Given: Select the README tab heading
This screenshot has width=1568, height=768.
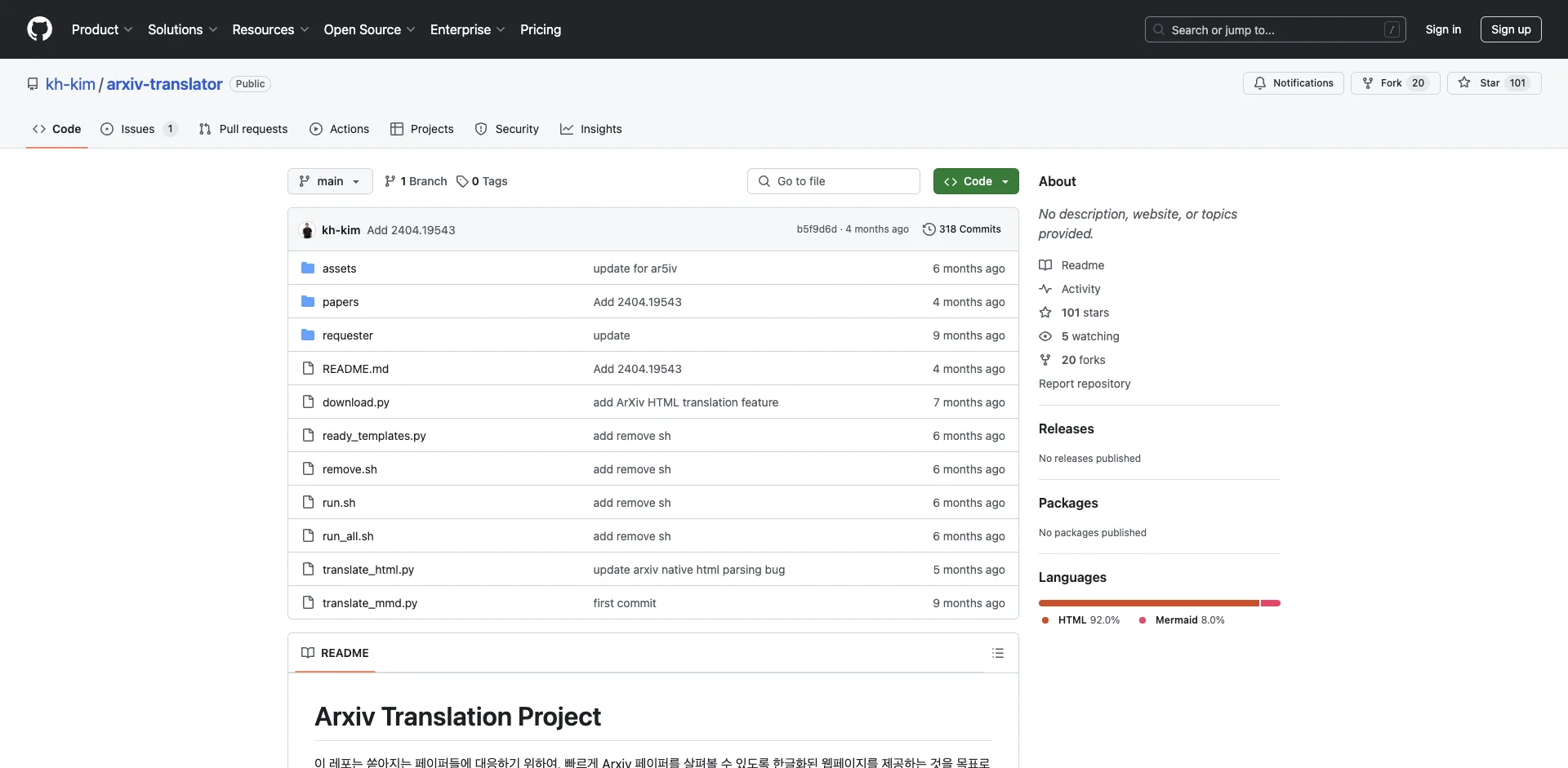Looking at the screenshot, I should tap(335, 653).
